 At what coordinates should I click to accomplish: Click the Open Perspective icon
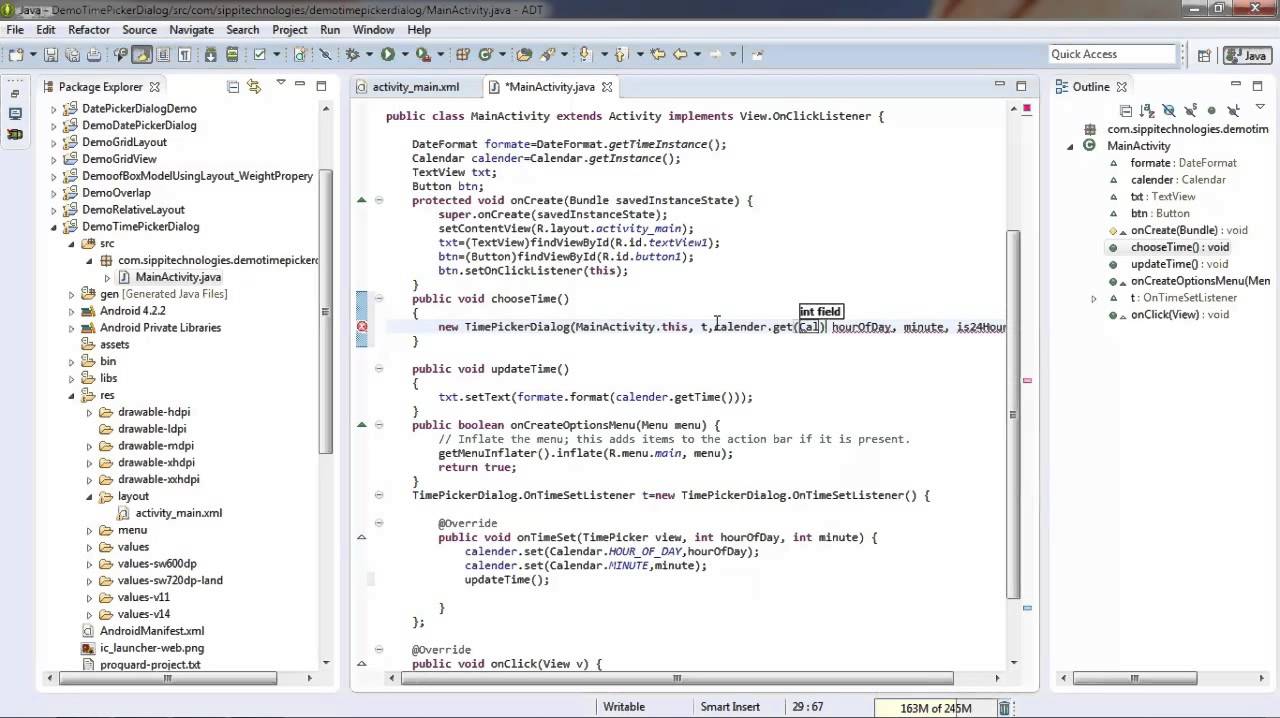(1204, 56)
